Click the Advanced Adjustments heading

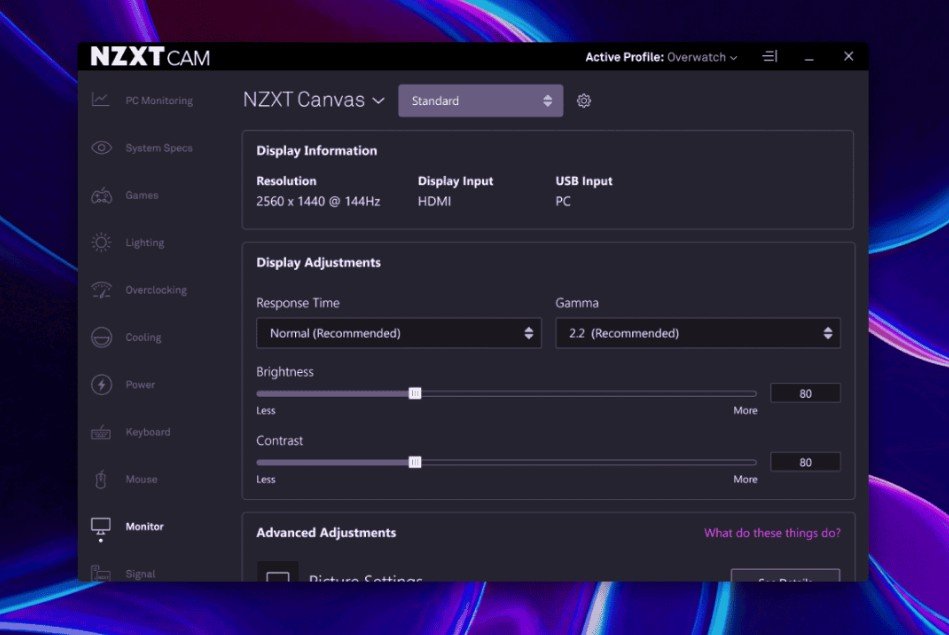(x=326, y=533)
